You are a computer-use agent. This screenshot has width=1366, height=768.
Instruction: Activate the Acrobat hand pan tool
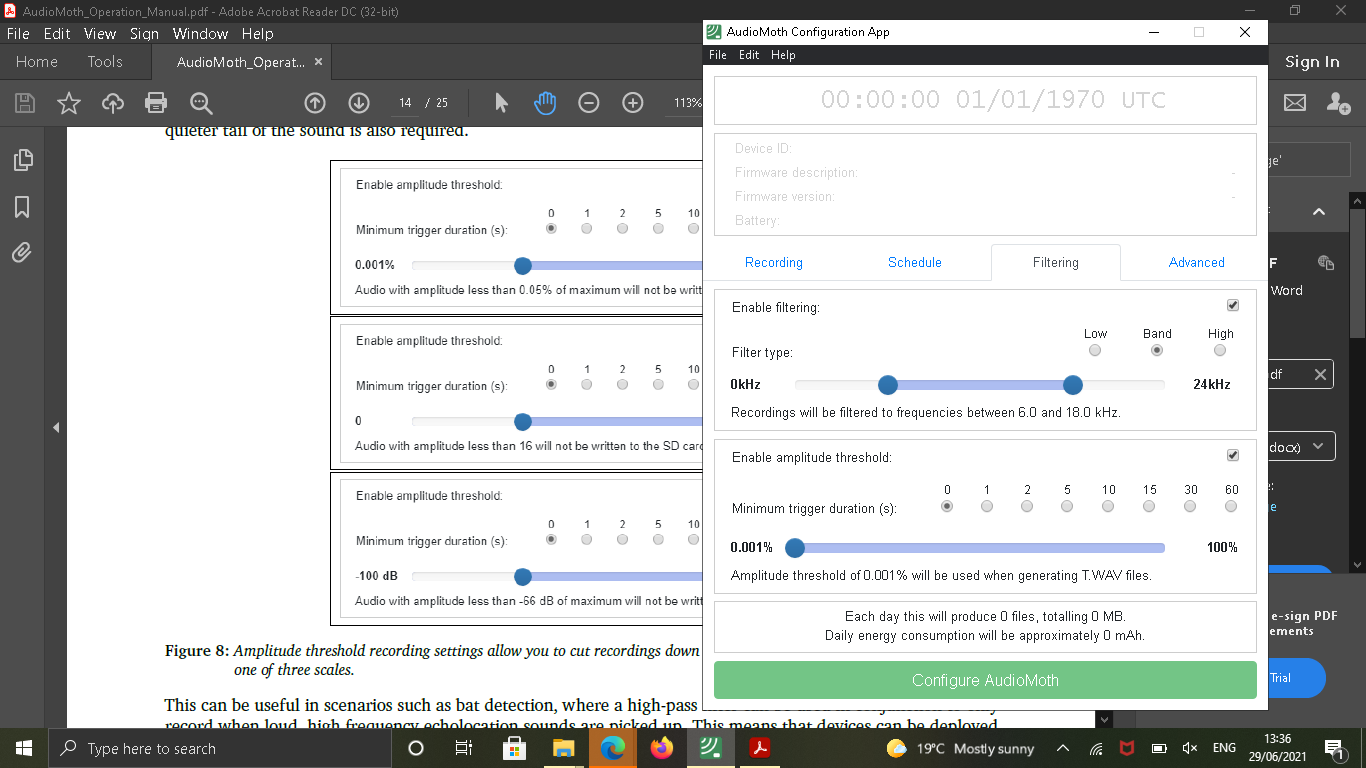[545, 103]
